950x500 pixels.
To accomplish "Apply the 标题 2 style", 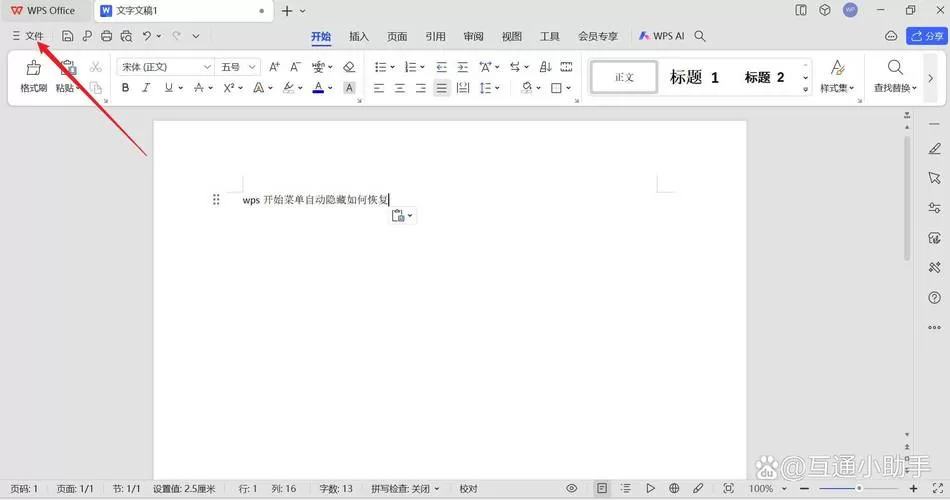I will [765, 77].
